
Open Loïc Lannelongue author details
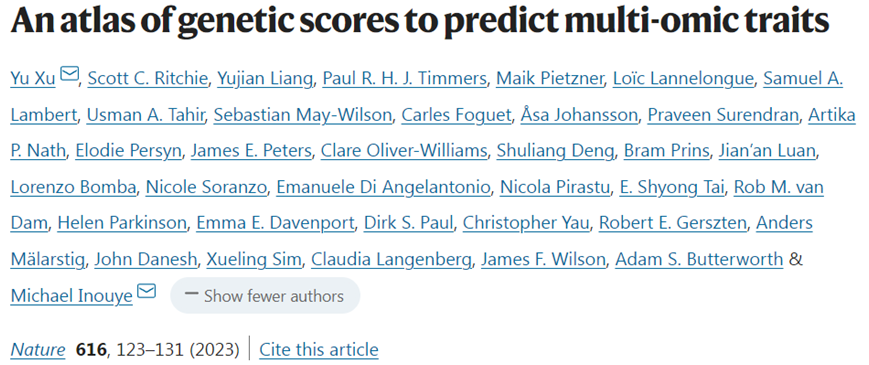[683, 79]
